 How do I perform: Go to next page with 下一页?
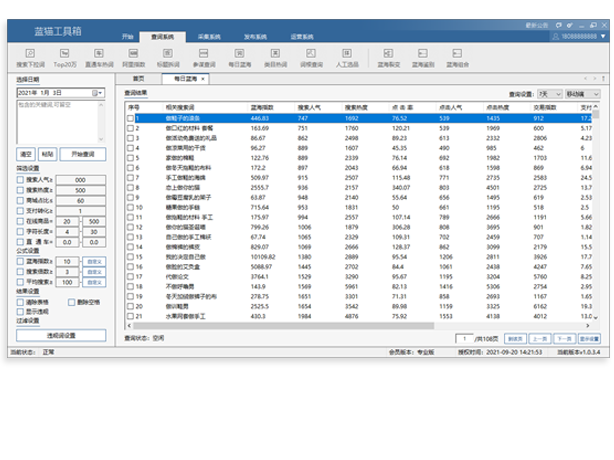click(x=563, y=338)
